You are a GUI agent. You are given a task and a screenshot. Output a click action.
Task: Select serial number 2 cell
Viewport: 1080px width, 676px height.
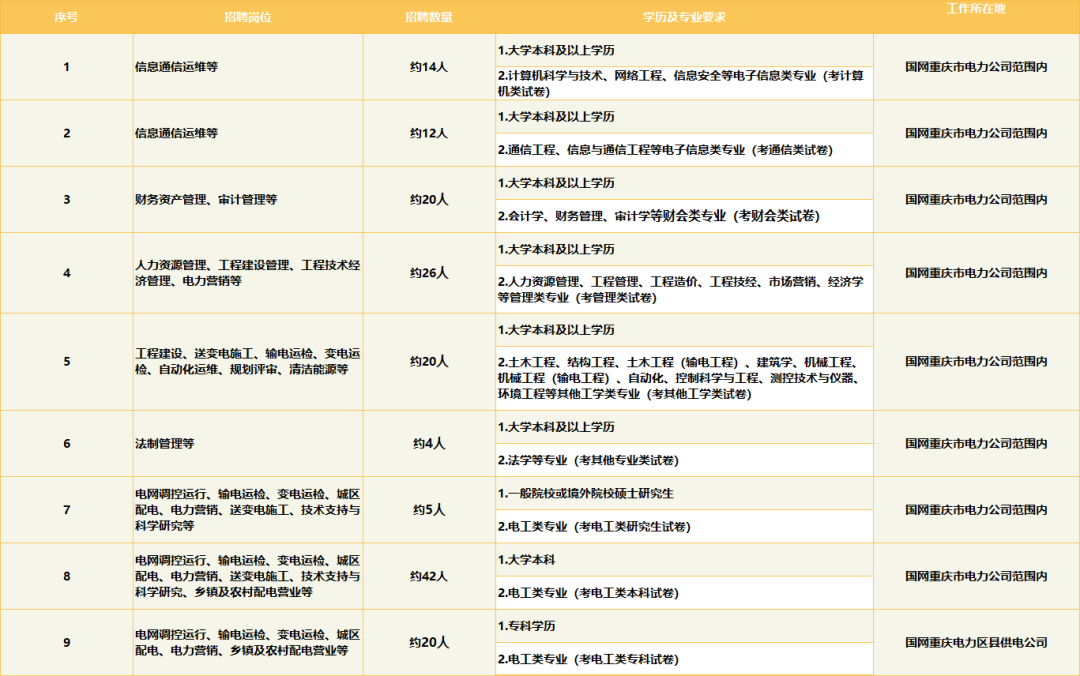click(x=67, y=133)
